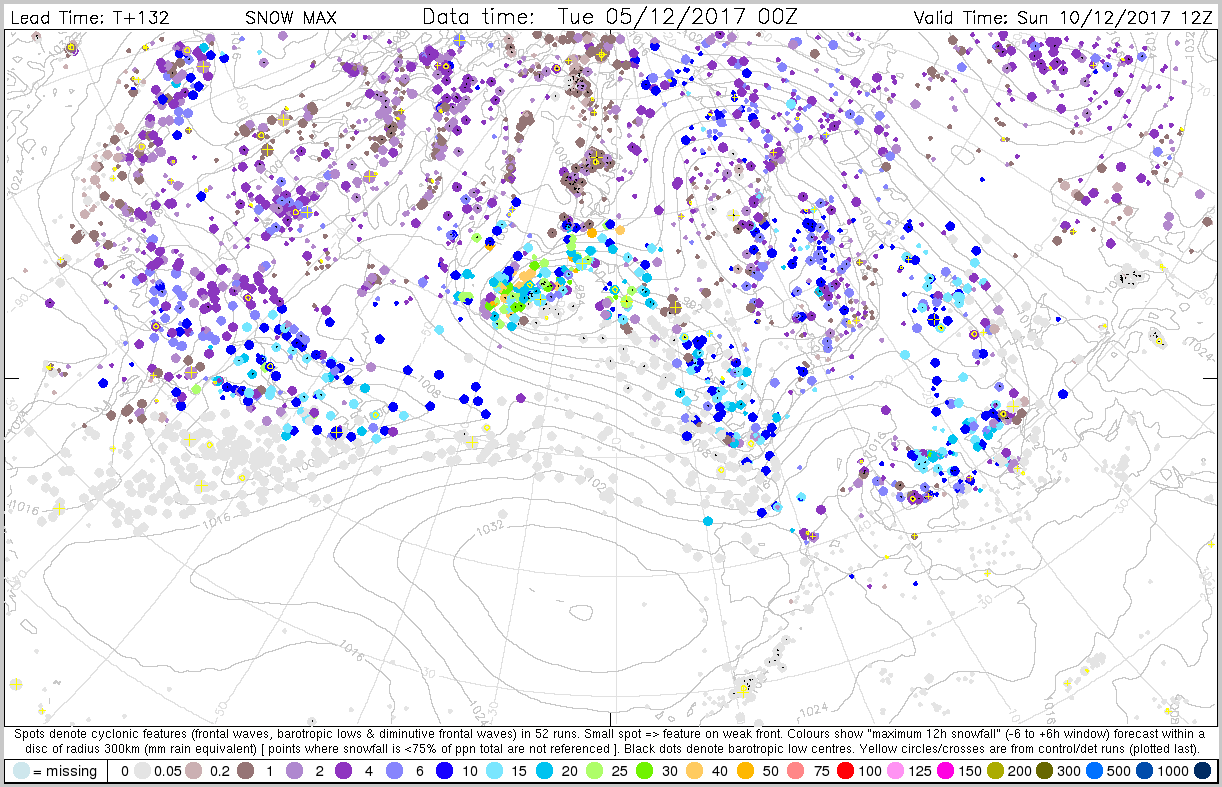Image resolution: width=1222 pixels, height=787 pixels.
Task: Select the '0.2' legend value
Action: 222,771
